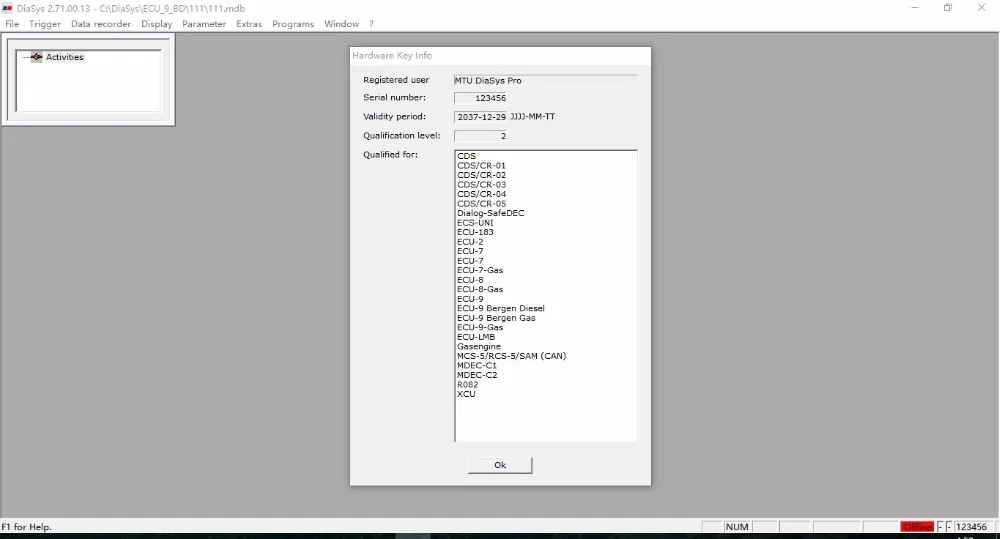Screen dimensions: 1000x539
Task: Open the Trigger menu
Action: point(45,24)
